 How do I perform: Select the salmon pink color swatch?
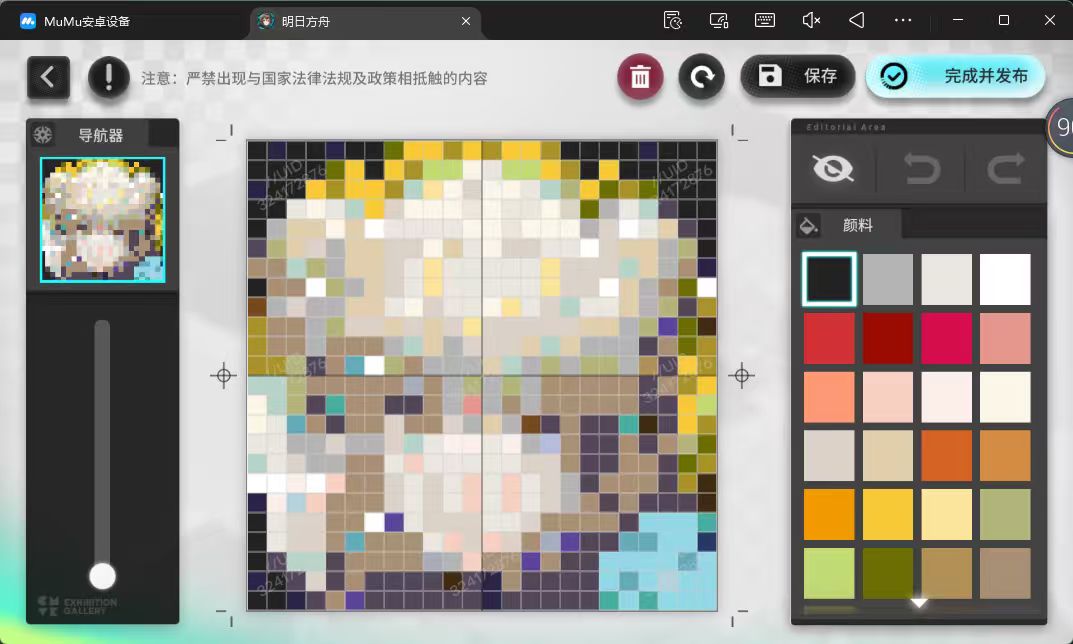tap(1005, 338)
